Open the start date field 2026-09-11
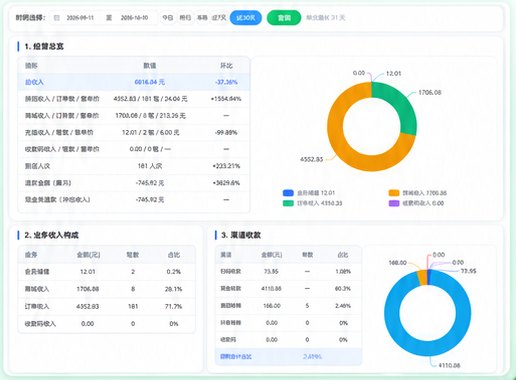The height and width of the screenshot is (380, 516). (x=80, y=18)
